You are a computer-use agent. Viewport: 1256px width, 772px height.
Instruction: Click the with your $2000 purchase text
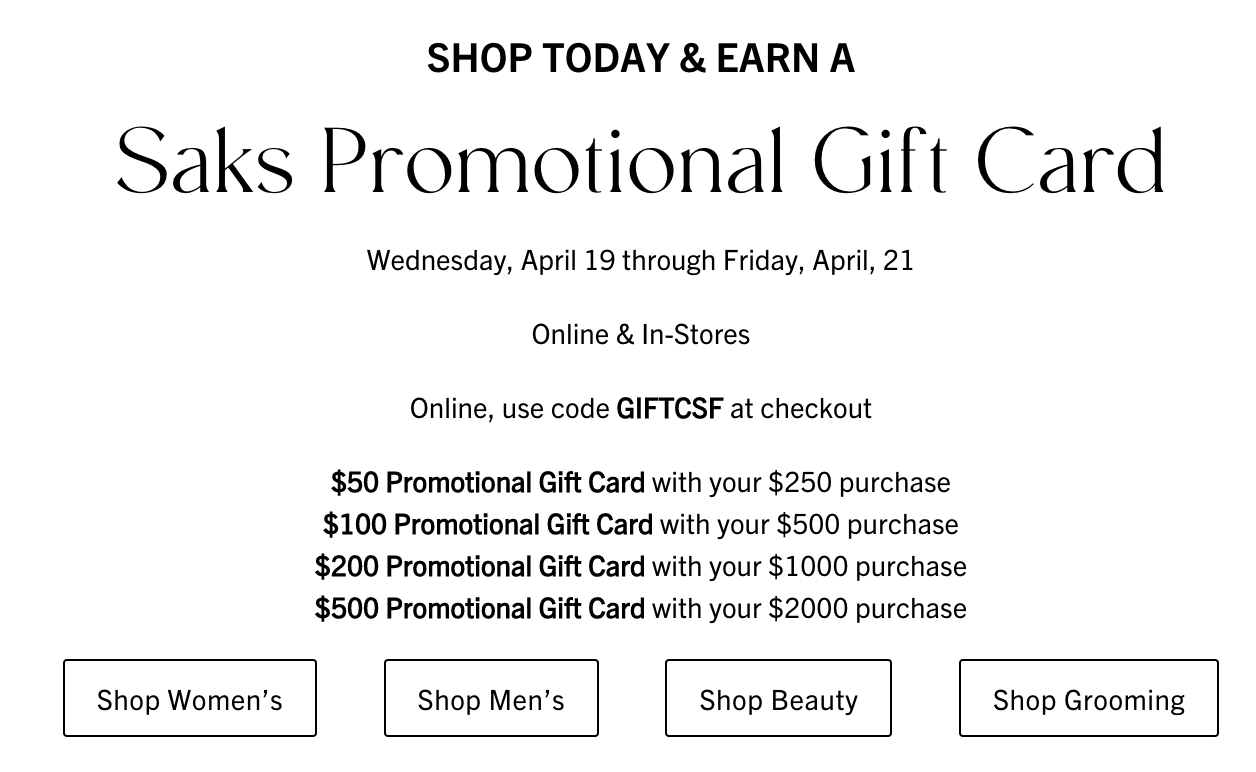[x=809, y=608]
